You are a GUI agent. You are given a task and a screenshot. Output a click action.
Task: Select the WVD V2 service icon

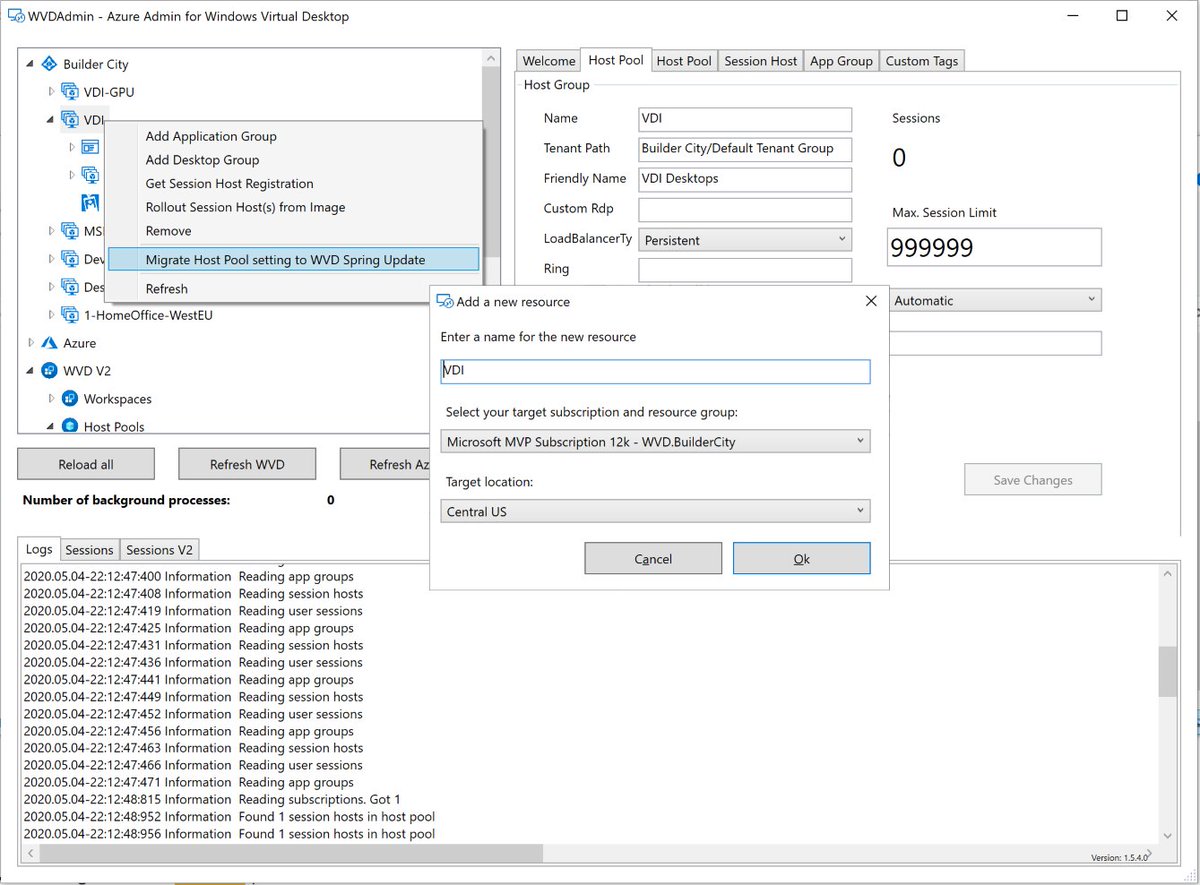48,370
